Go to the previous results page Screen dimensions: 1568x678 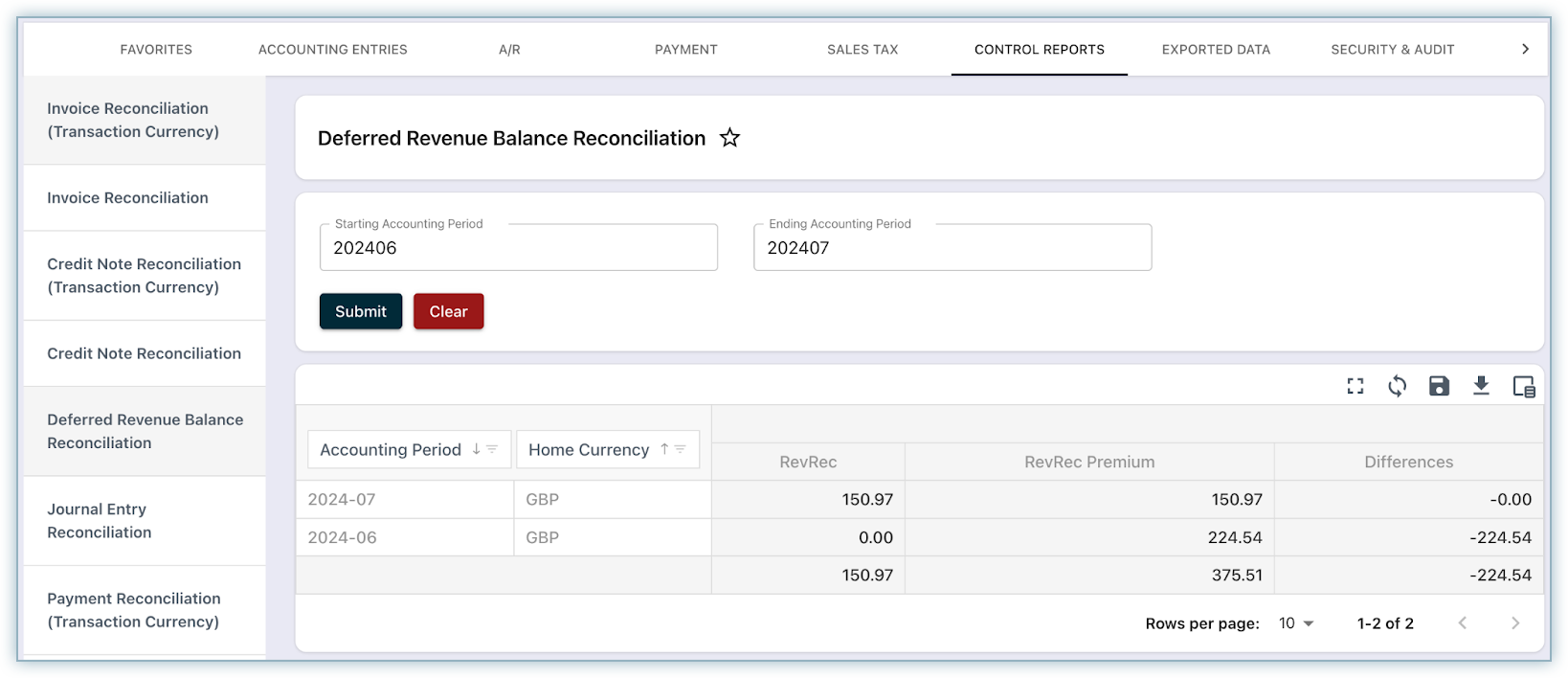pos(1462,623)
